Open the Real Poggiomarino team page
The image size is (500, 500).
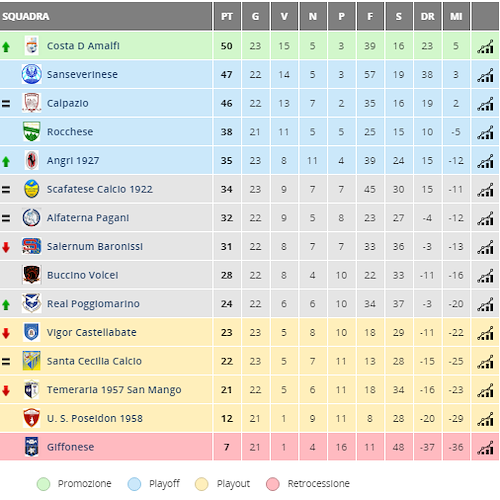click(x=93, y=304)
